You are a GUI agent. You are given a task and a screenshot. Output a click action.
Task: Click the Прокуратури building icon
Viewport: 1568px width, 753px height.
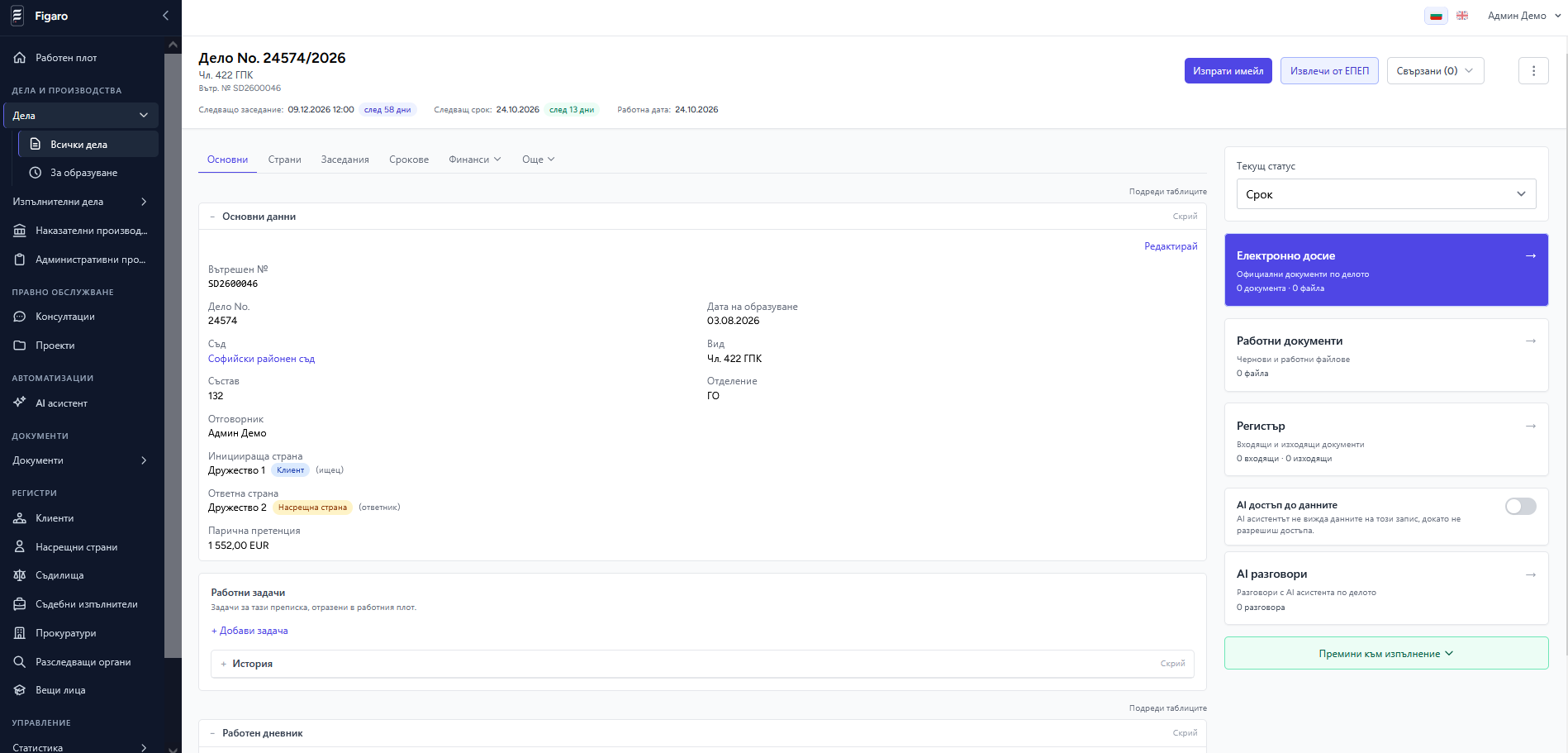(20, 633)
